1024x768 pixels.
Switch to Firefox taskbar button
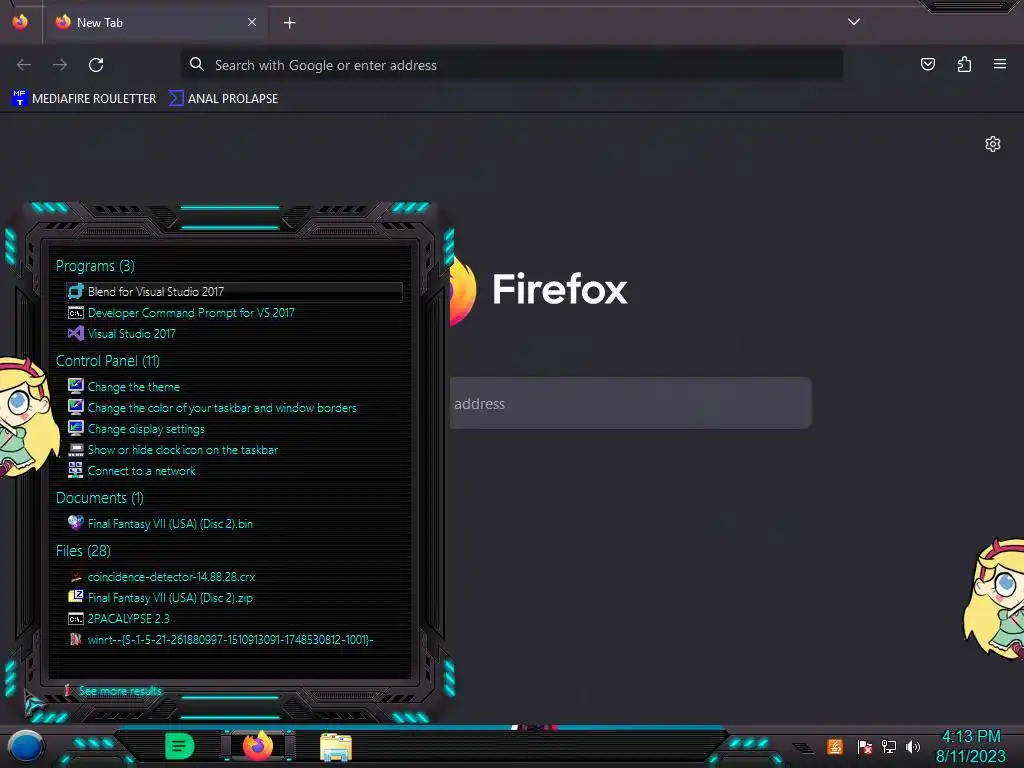pyautogui.click(x=258, y=746)
